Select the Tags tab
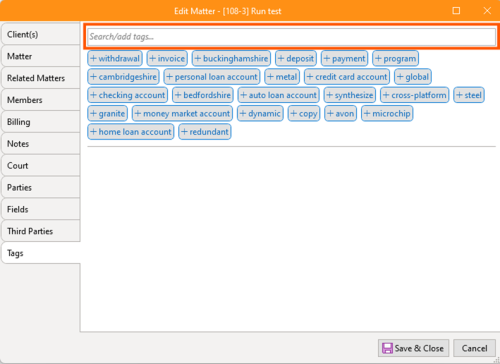500x364 pixels. tap(41, 253)
